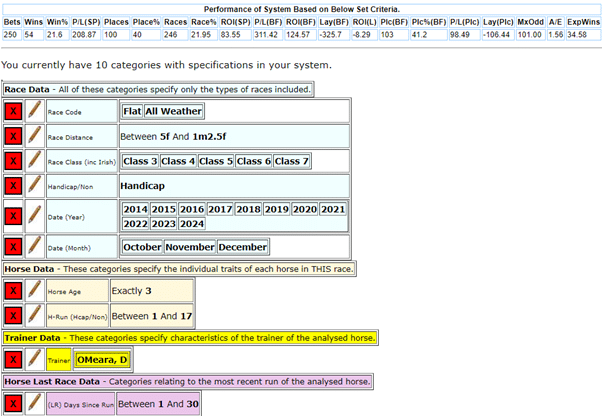Select year 2017 tag
Image resolution: width=602 pixels, height=416 pixels.
point(220,209)
